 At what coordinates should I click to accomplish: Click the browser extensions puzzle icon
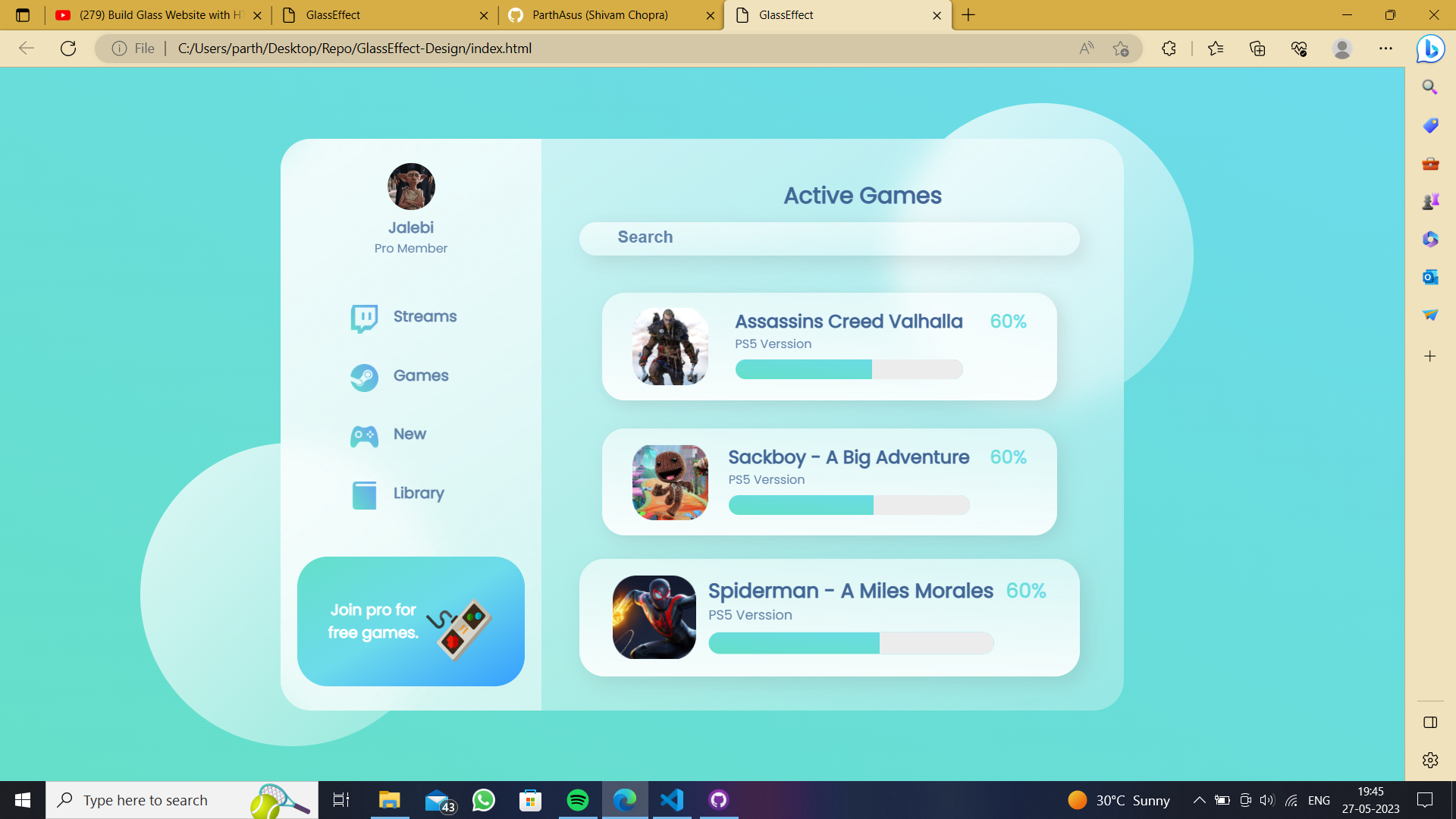pos(1169,48)
